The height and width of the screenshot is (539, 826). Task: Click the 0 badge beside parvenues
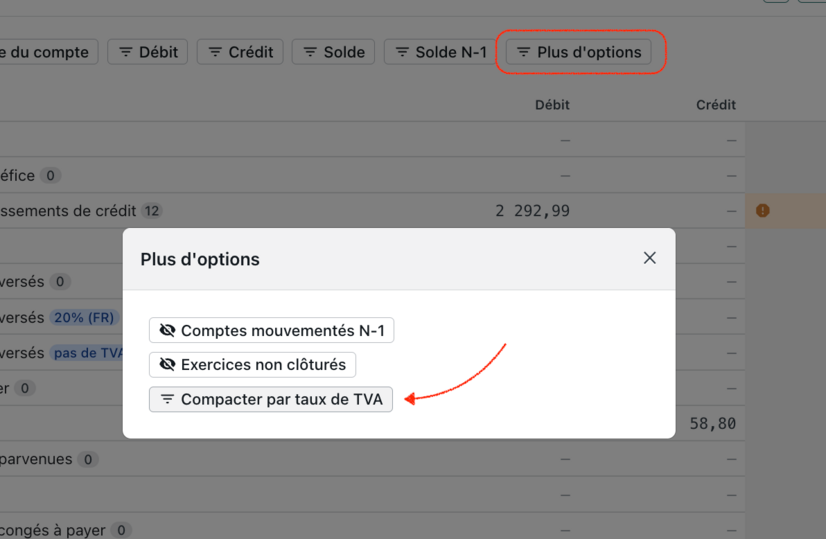pos(88,460)
